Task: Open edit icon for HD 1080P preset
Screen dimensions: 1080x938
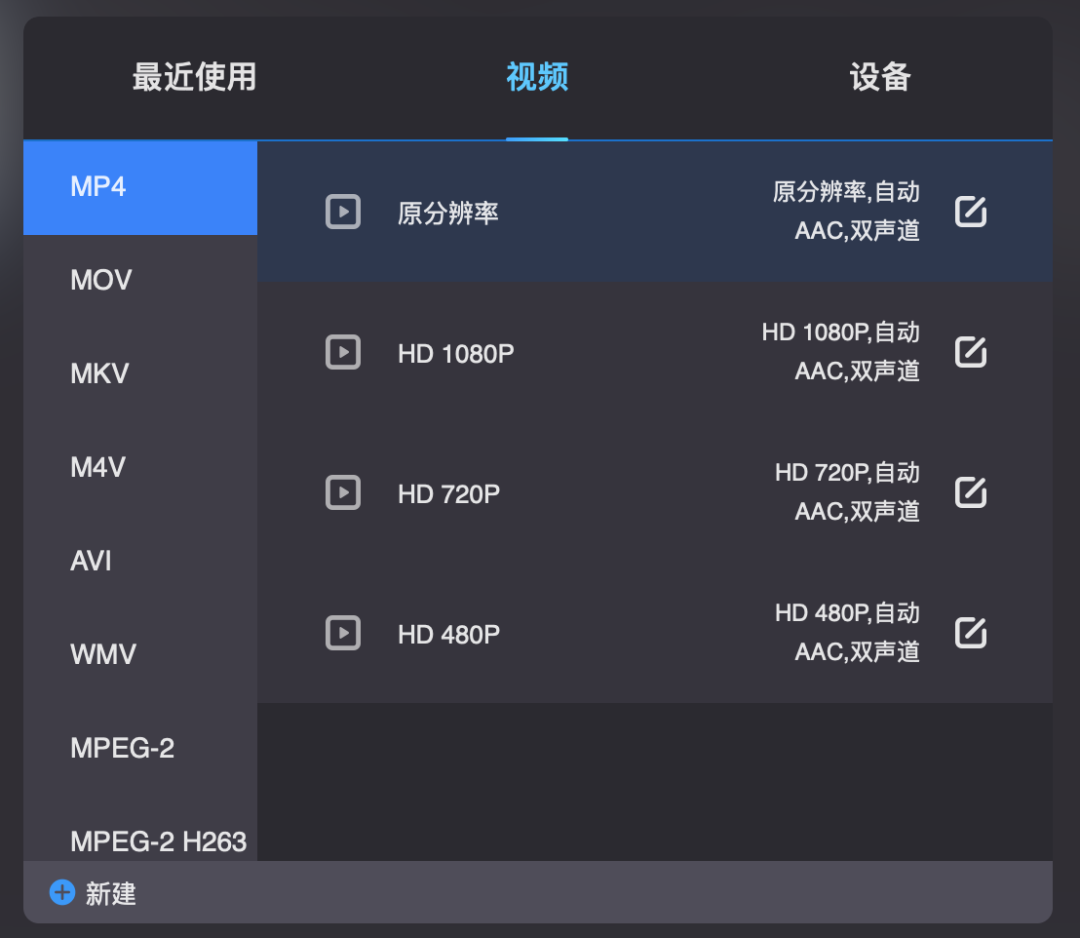Action: (x=969, y=351)
